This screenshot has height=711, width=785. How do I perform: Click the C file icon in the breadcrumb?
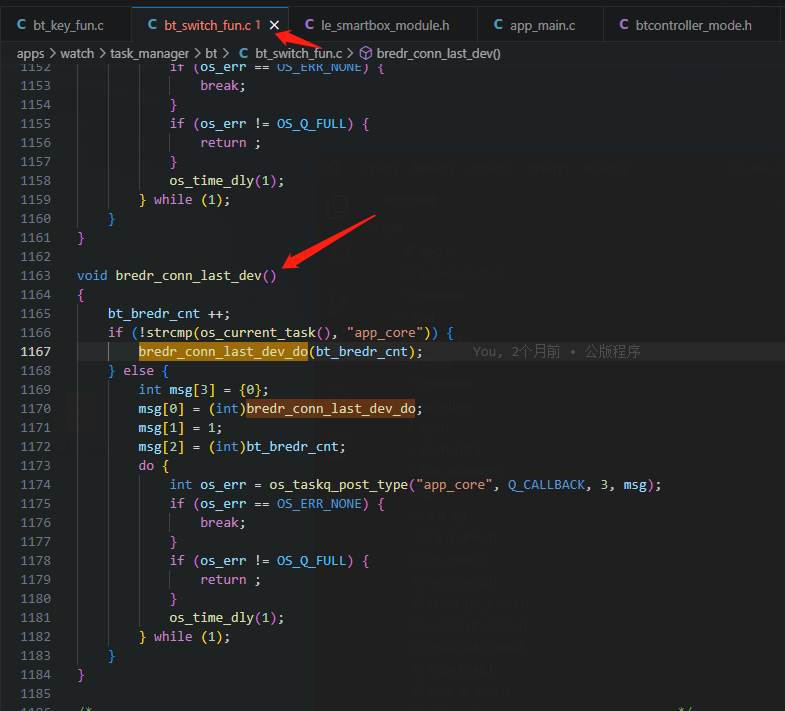point(244,53)
